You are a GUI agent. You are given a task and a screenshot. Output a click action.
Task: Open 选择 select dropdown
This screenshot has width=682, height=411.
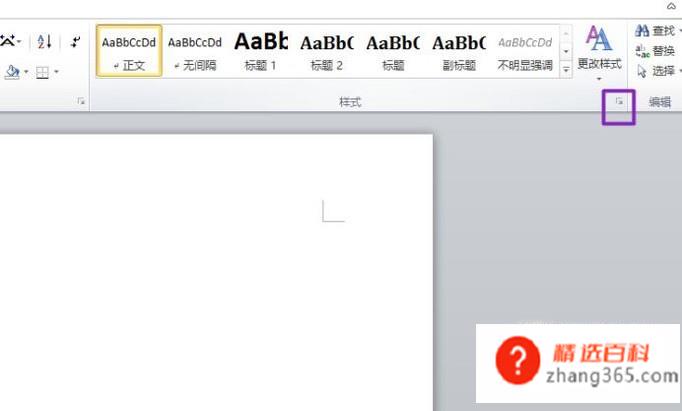(x=657, y=70)
